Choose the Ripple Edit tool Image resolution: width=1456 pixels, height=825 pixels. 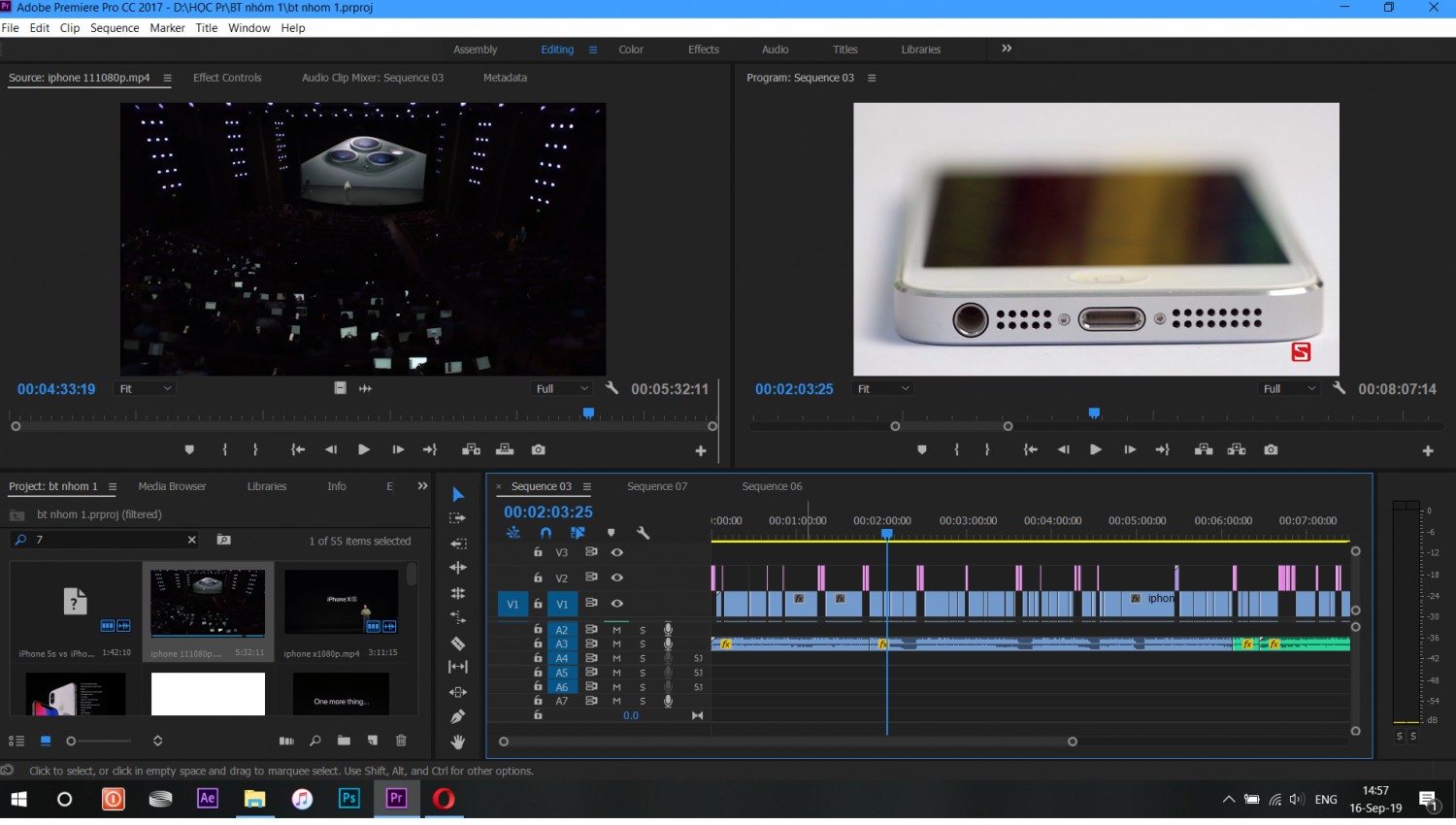(x=458, y=568)
